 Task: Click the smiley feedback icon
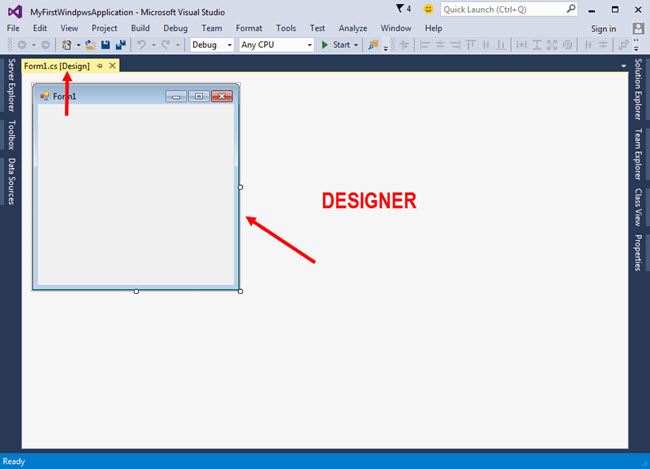click(x=428, y=9)
